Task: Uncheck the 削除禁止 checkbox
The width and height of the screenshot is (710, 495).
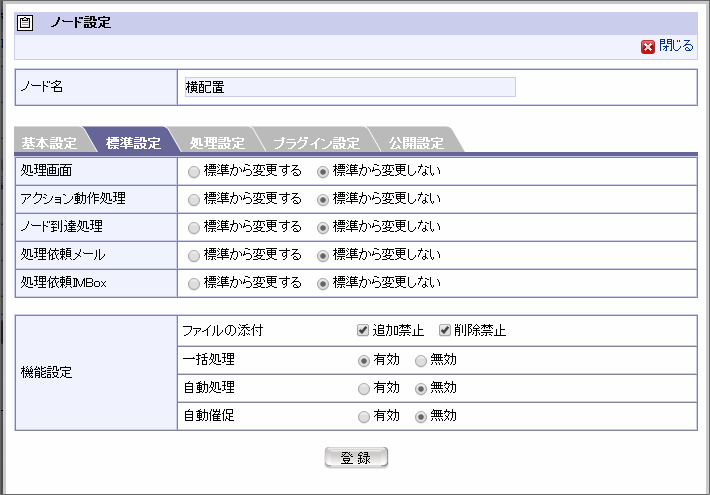Action: (445, 330)
